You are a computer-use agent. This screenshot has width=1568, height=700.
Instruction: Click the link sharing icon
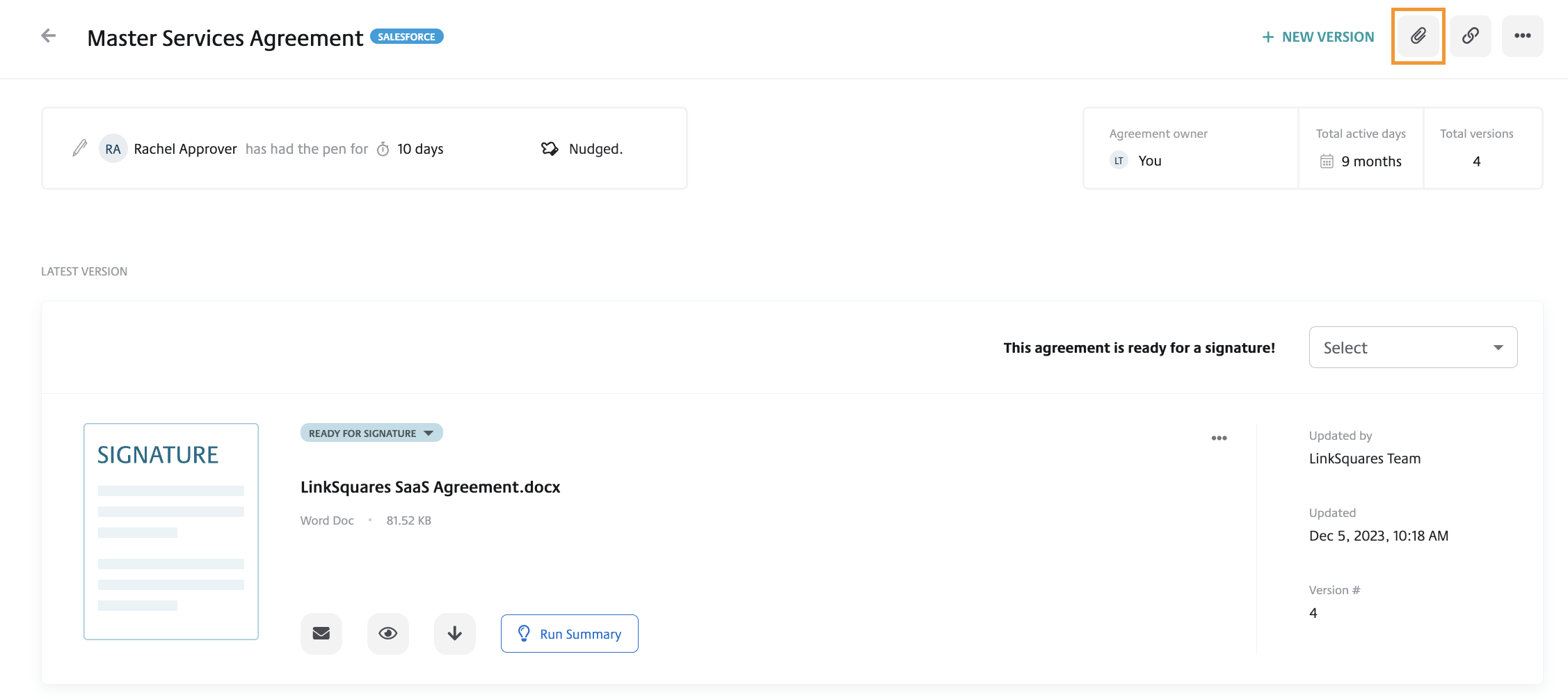coord(1470,35)
